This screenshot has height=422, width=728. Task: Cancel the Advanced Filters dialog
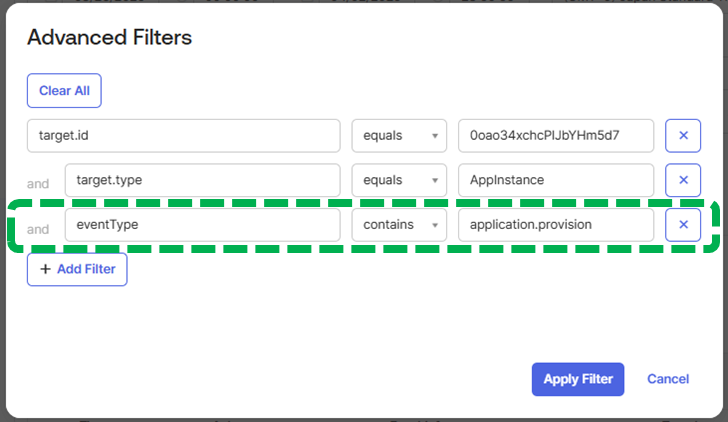coord(668,379)
